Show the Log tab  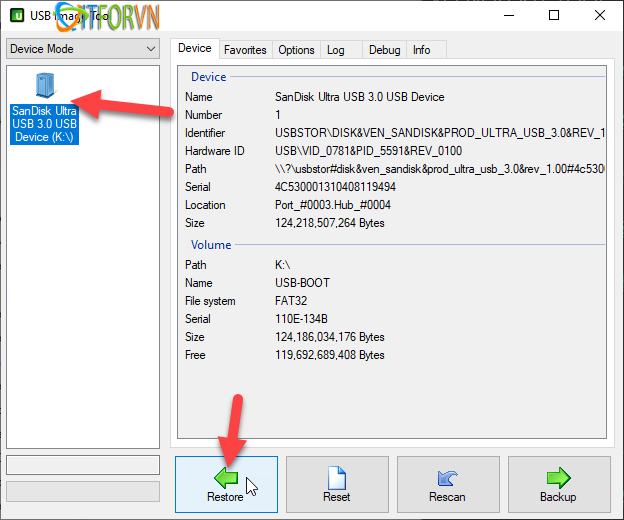336,49
